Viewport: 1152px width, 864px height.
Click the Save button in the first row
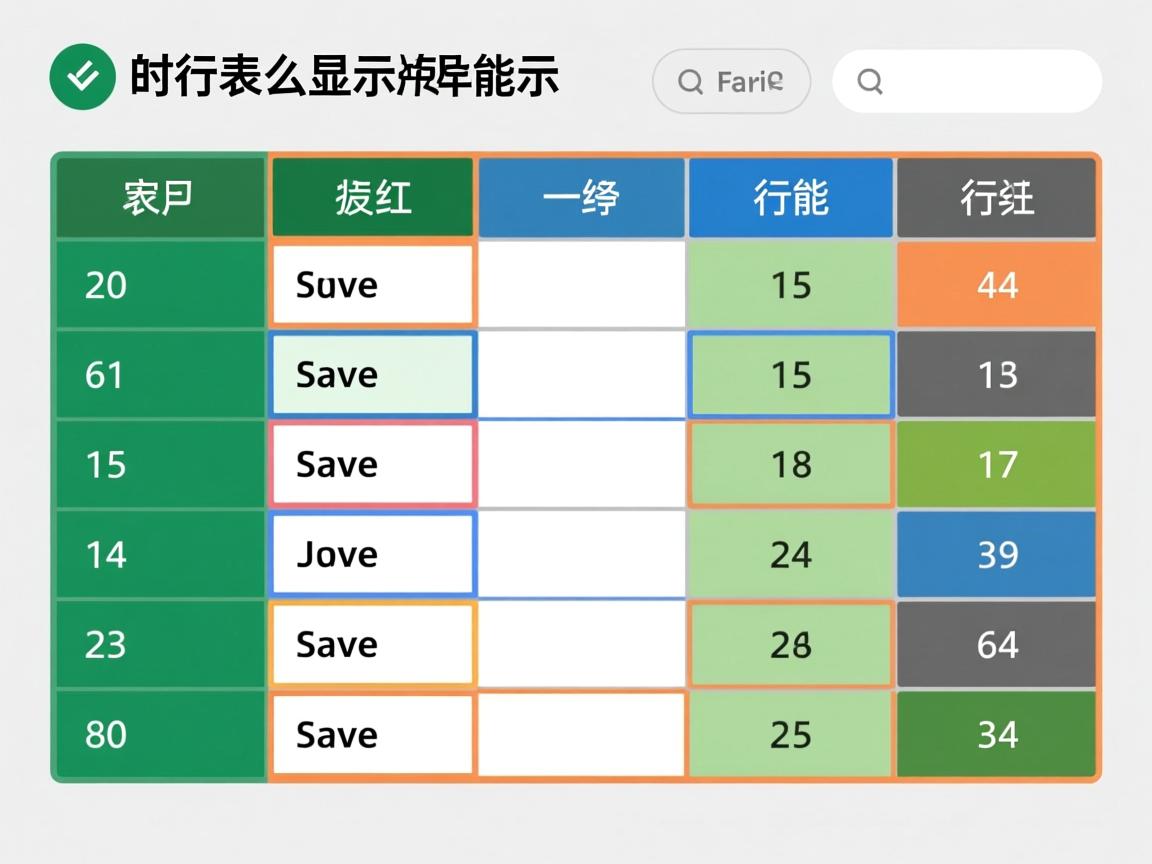[371, 285]
